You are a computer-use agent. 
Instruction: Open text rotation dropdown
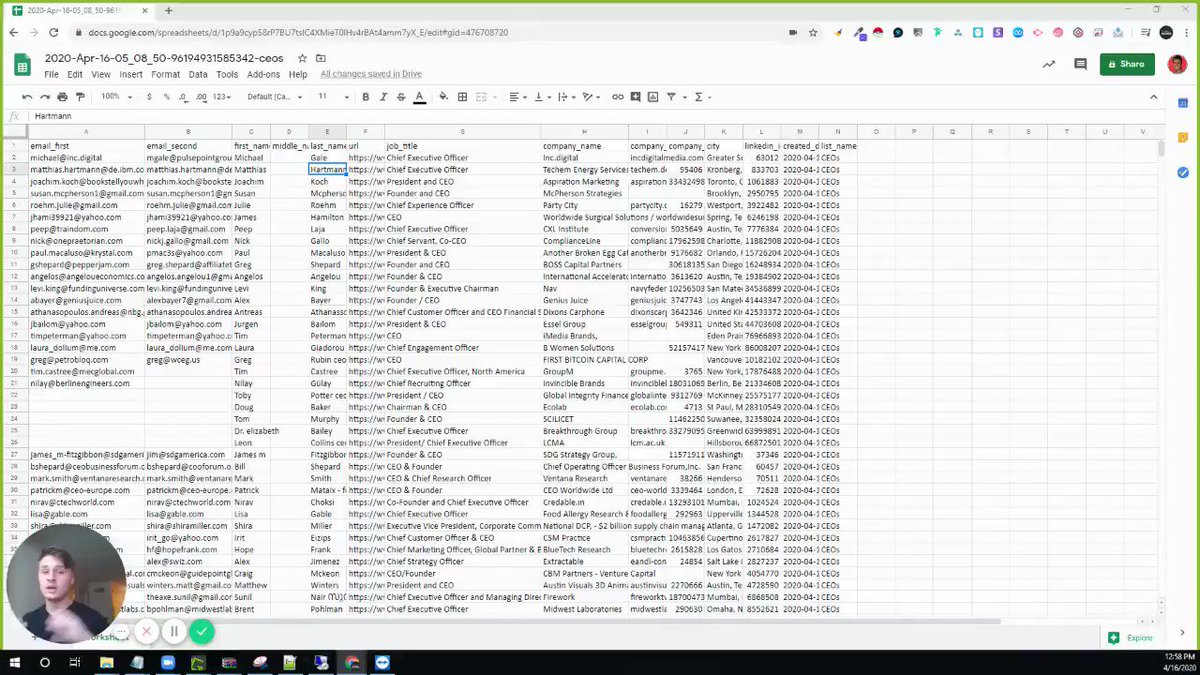point(591,97)
